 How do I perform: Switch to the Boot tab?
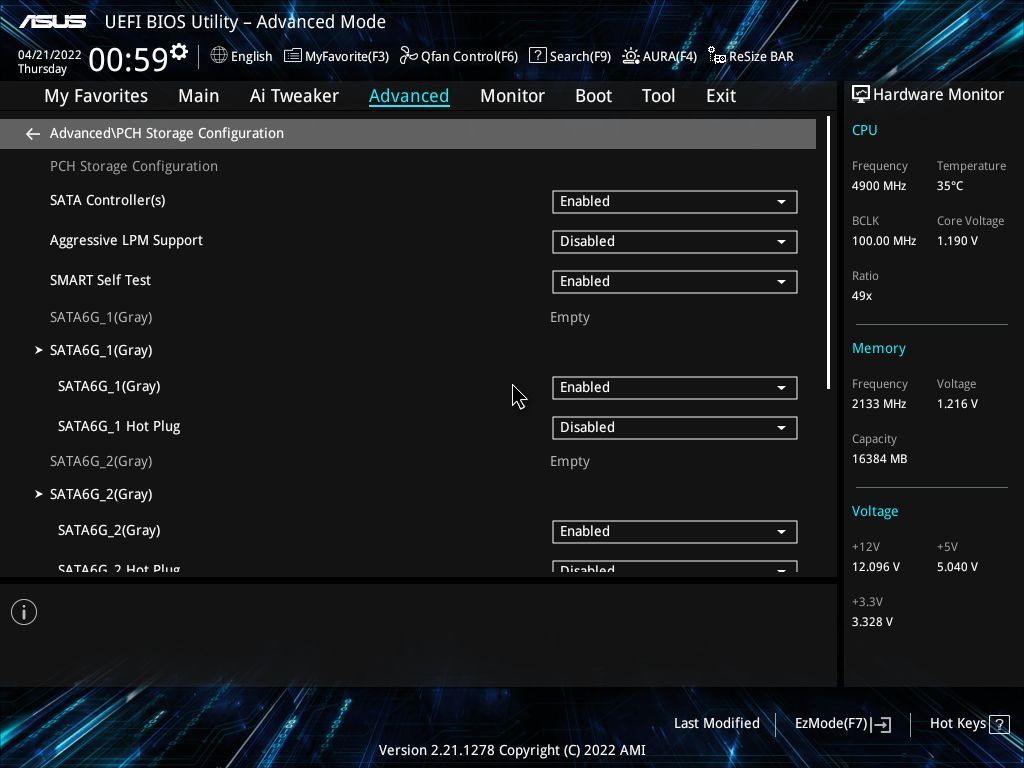pyautogui.click(x=594, y=96)
